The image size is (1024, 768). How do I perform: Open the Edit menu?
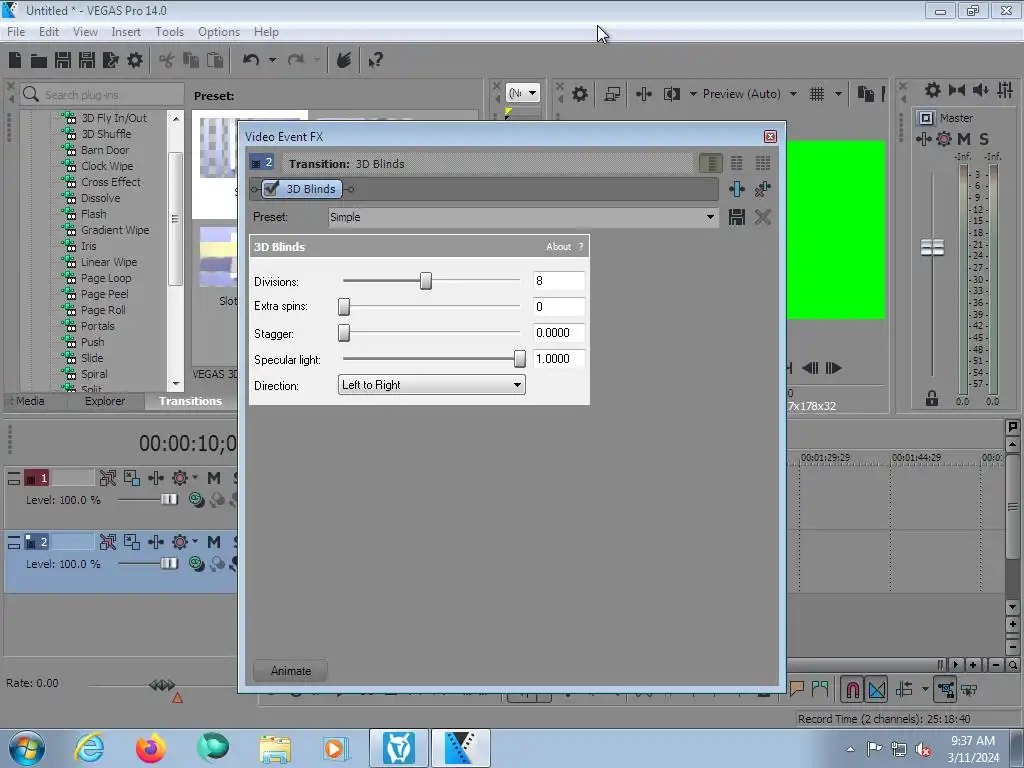[49, 31]
